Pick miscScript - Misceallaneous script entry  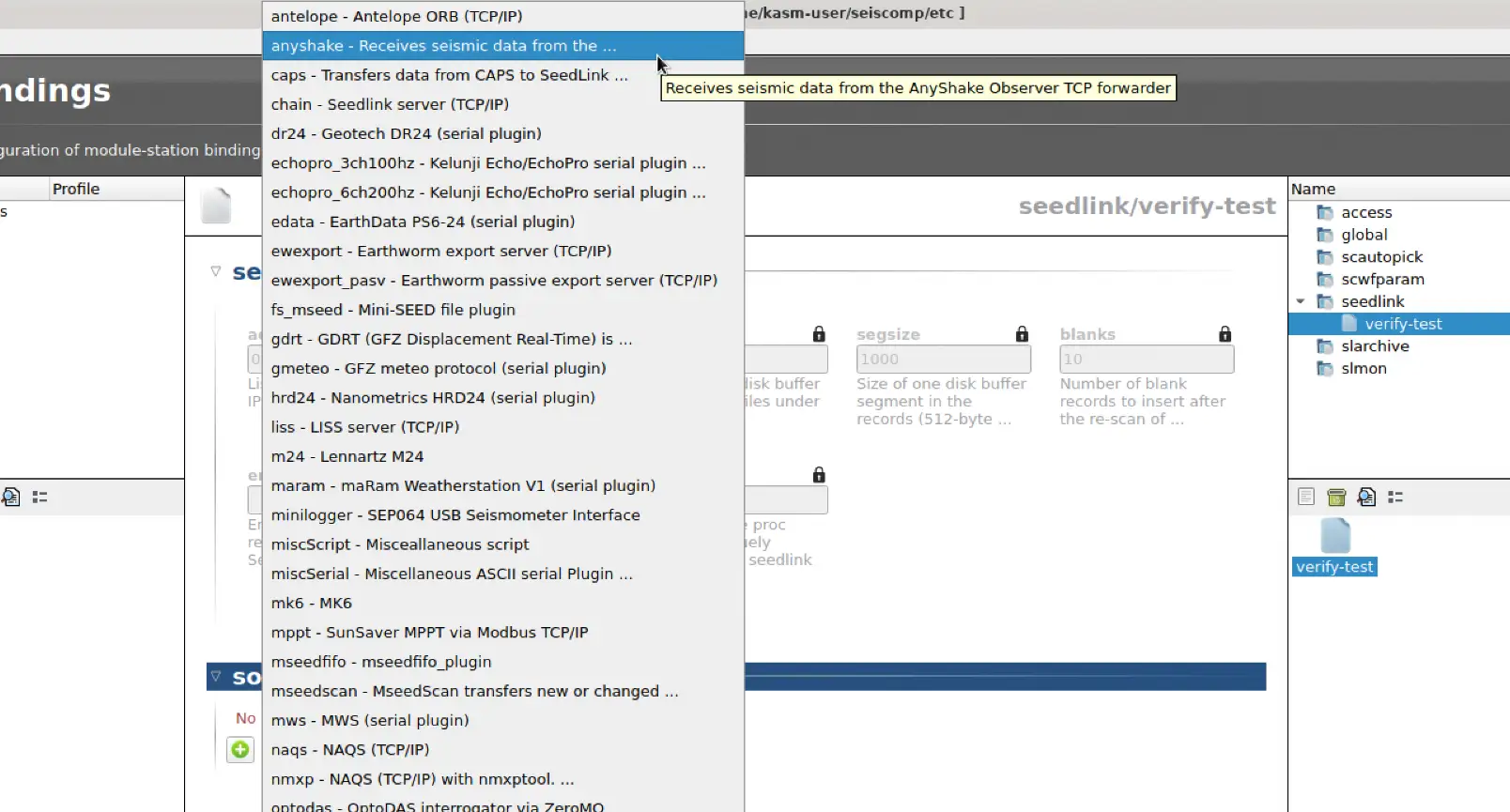503,544
